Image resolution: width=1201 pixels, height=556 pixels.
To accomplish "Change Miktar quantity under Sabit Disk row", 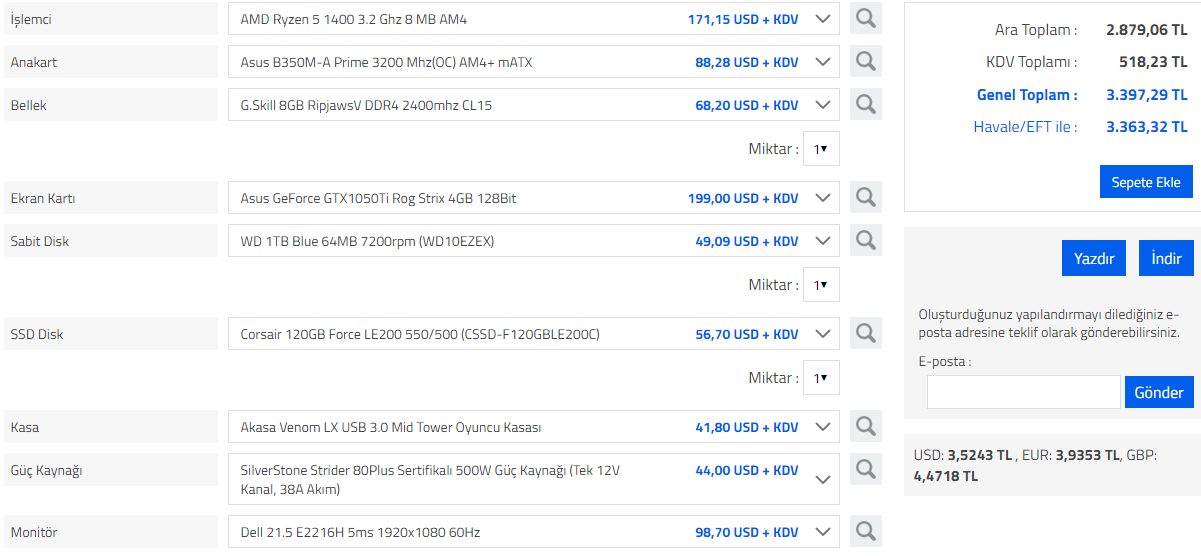I will pyautogui.click(x=821, y=285).
